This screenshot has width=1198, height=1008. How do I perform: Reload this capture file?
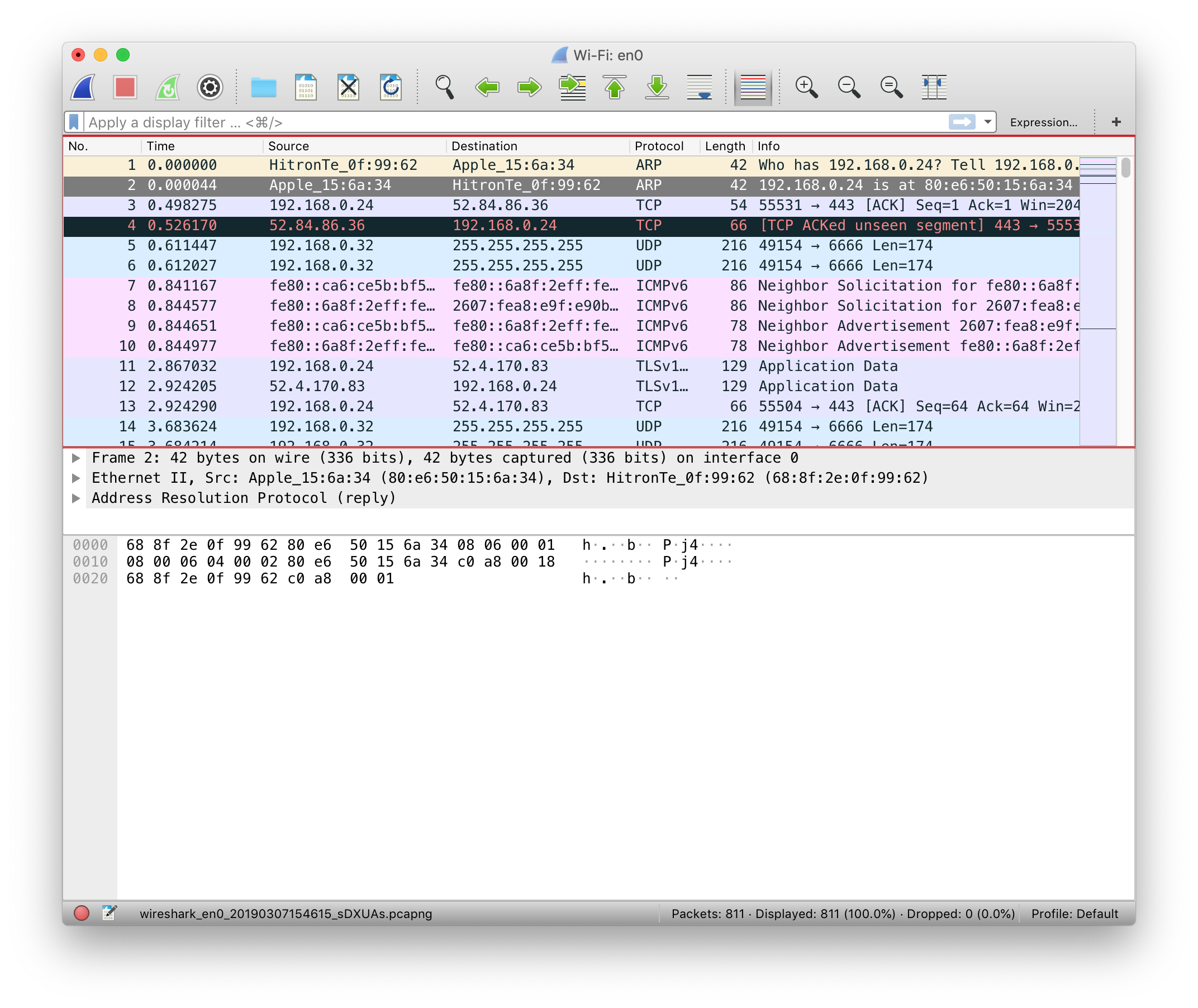389,87
